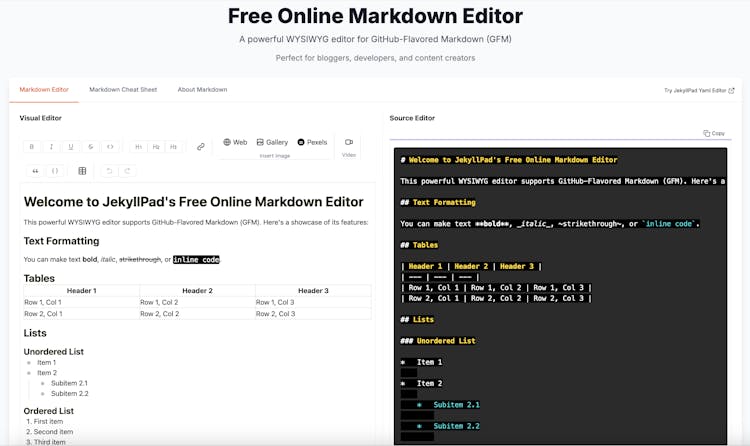Switch to the Markdown Editor tab
The image size is (750, 446).
[x=44, y=89]
